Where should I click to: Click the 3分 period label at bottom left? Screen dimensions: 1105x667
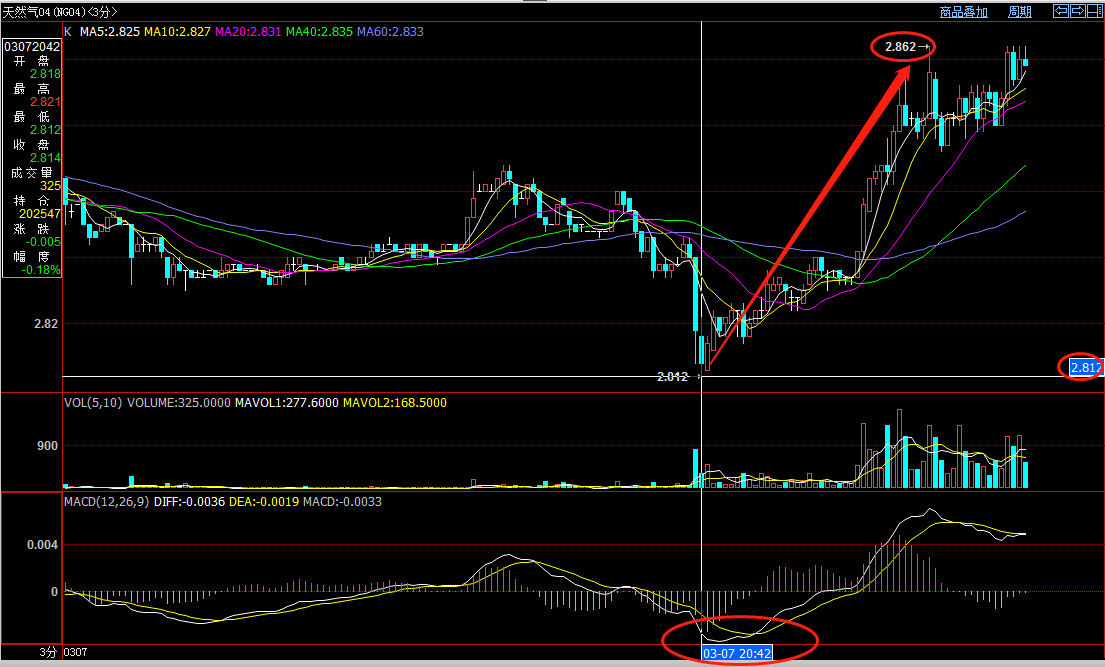(x=48, y=652)
